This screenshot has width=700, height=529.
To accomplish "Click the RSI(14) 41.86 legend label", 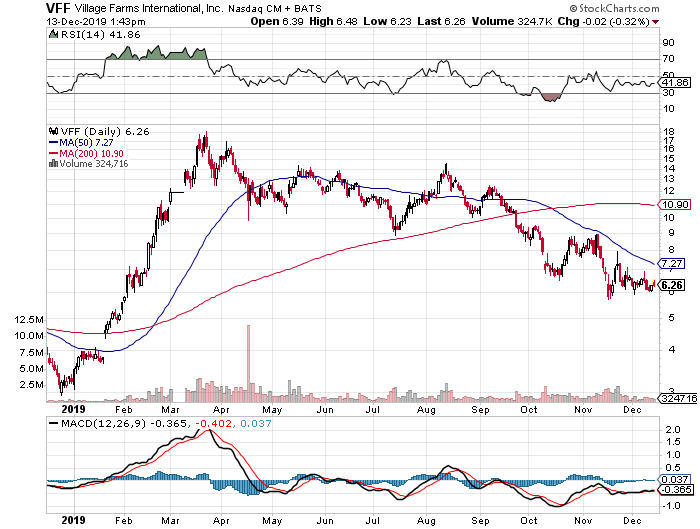I will [x=100, y=34].
